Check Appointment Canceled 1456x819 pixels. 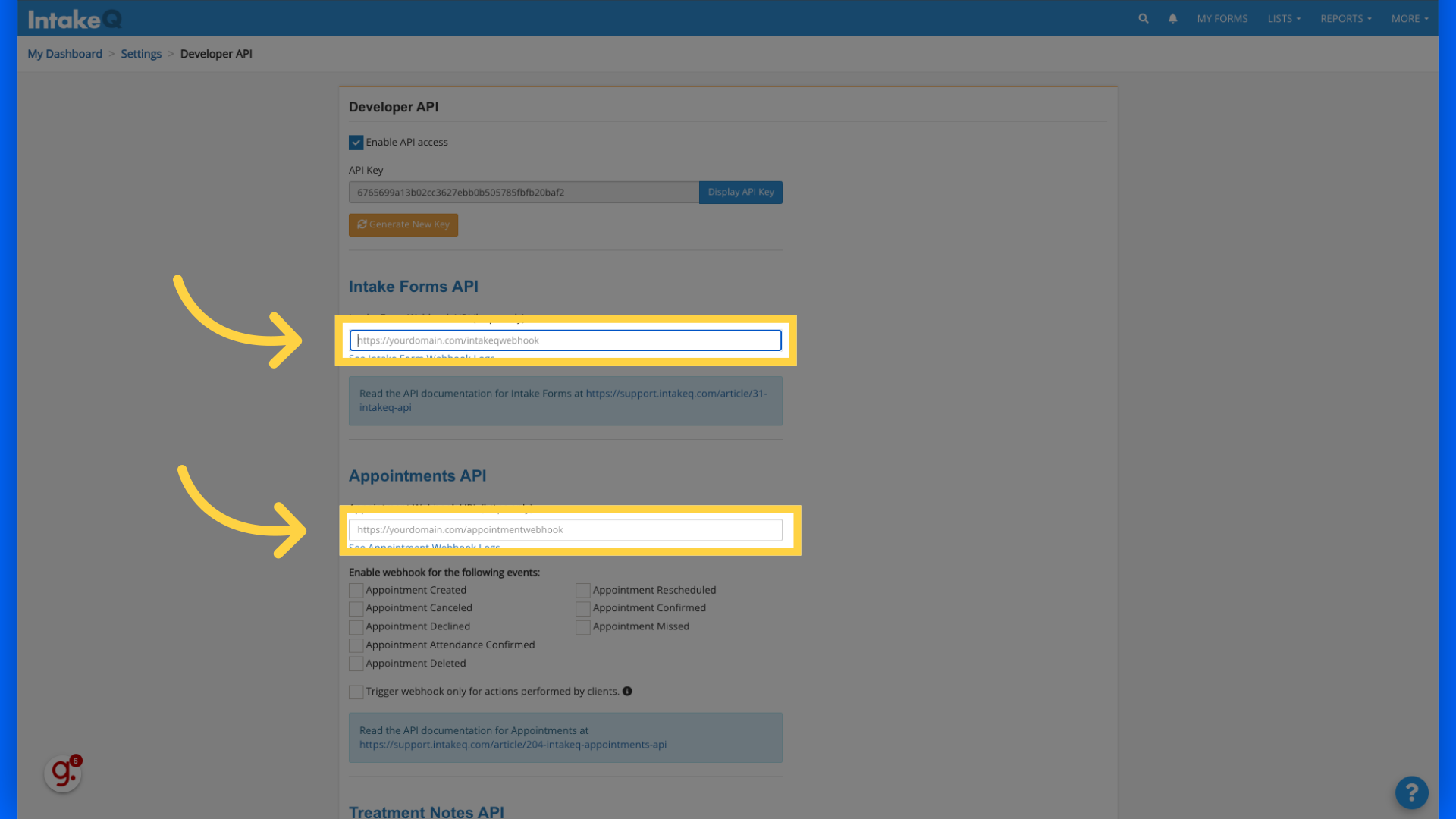(356, 609)
